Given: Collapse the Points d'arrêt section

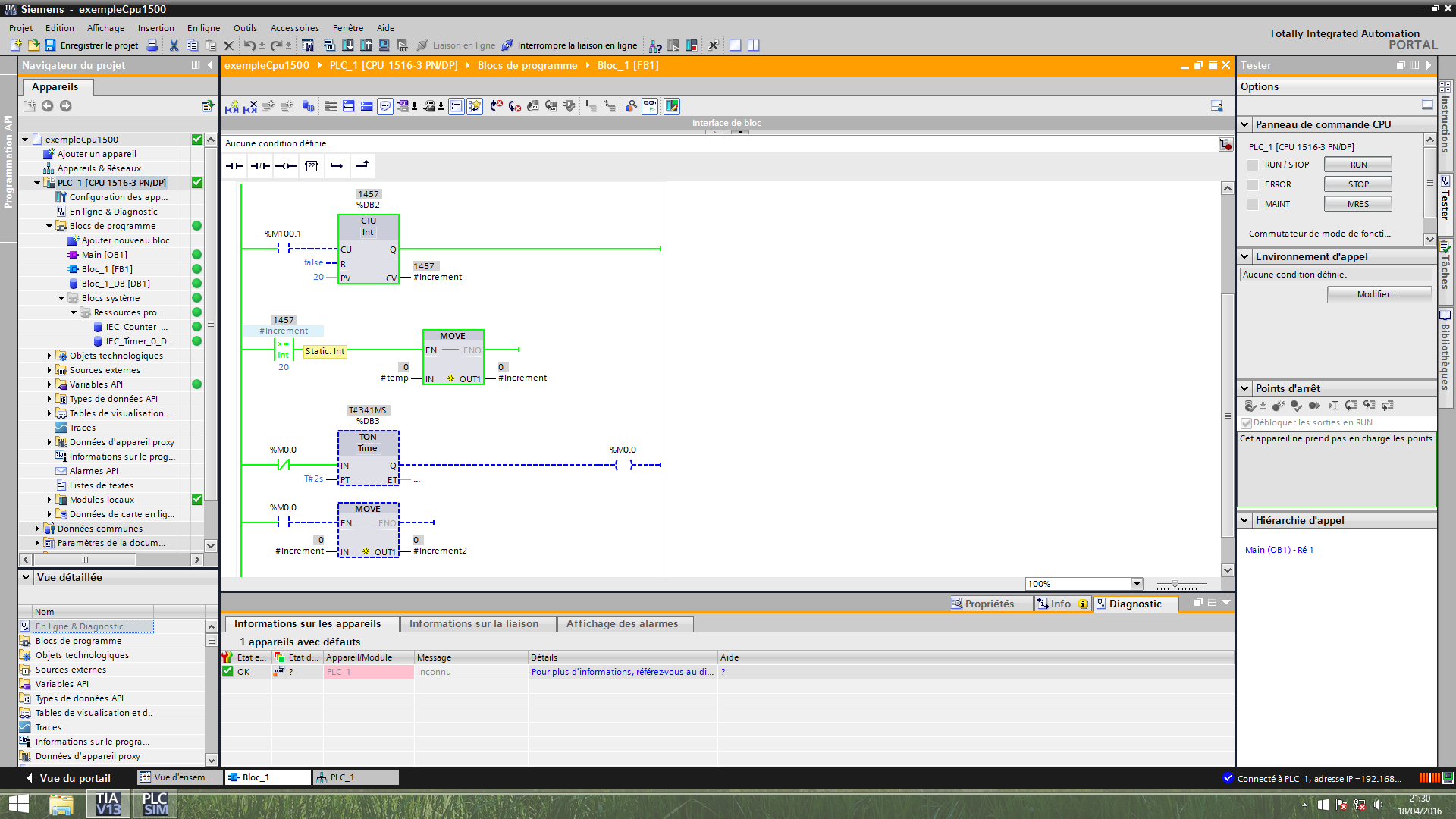Looking at the screenshot, I should (x=1244, y=388).
